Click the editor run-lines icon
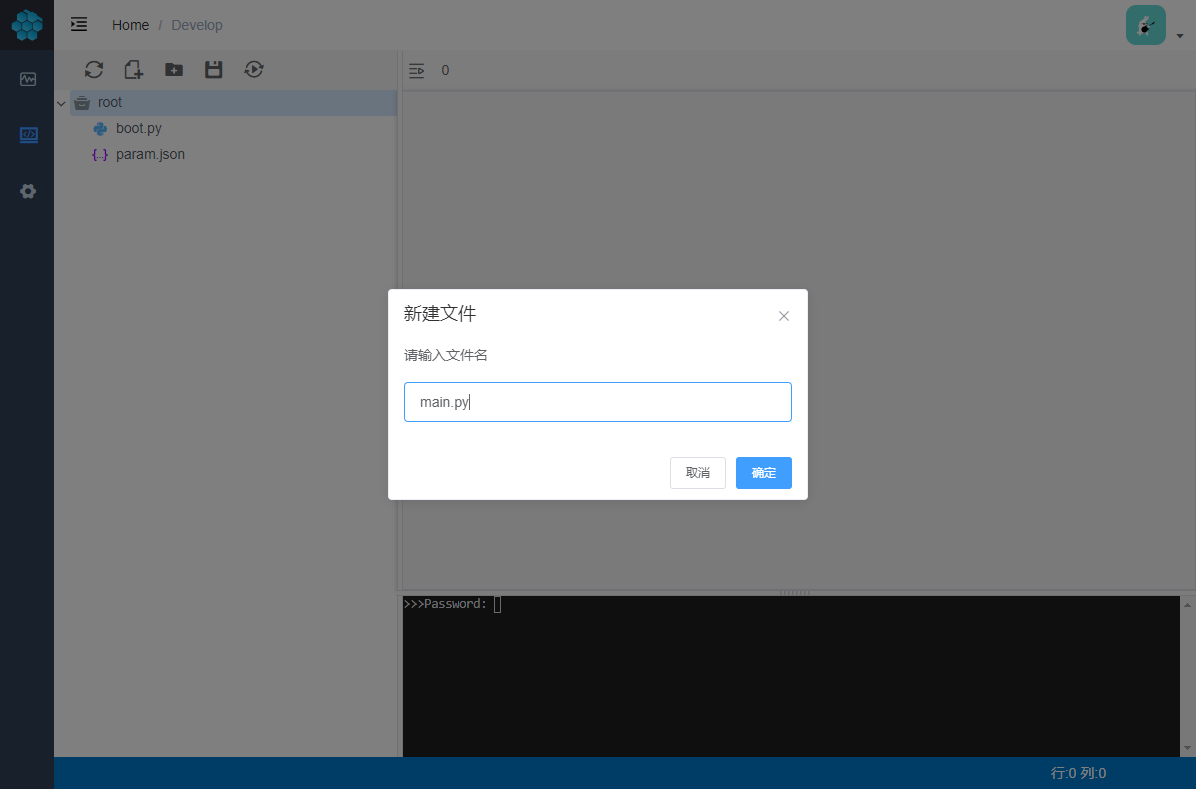Viewport: 1196px width, 789px height. coord(416,71)
